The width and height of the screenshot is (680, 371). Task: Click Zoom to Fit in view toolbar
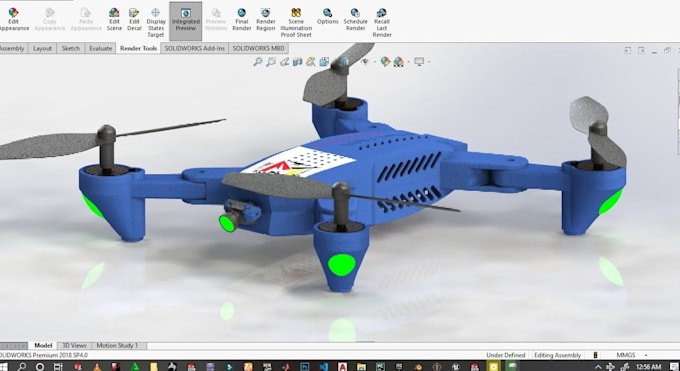(258, 62)
